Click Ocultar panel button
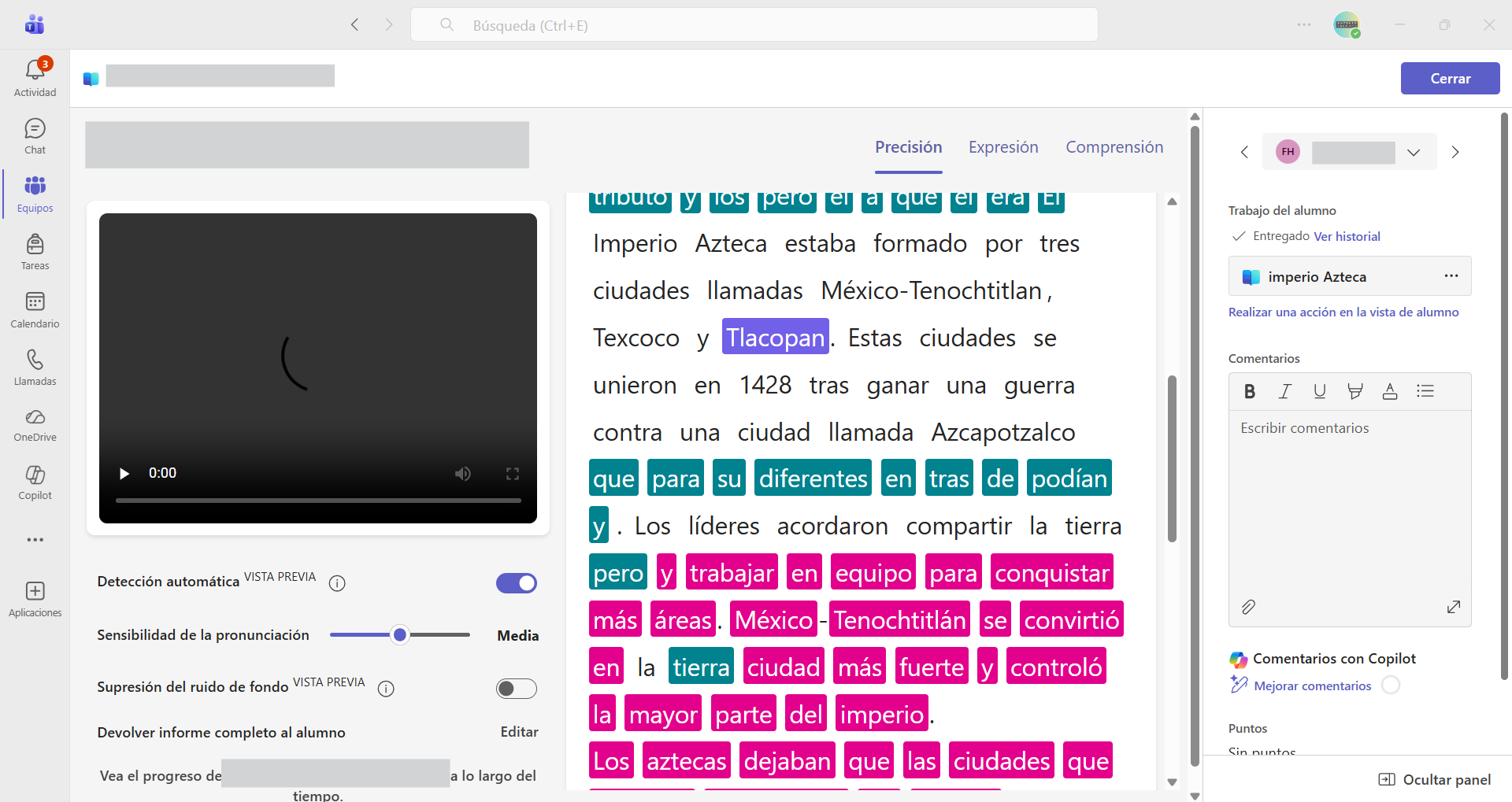Screen dimensions: 1512x802 (1435, 779)
